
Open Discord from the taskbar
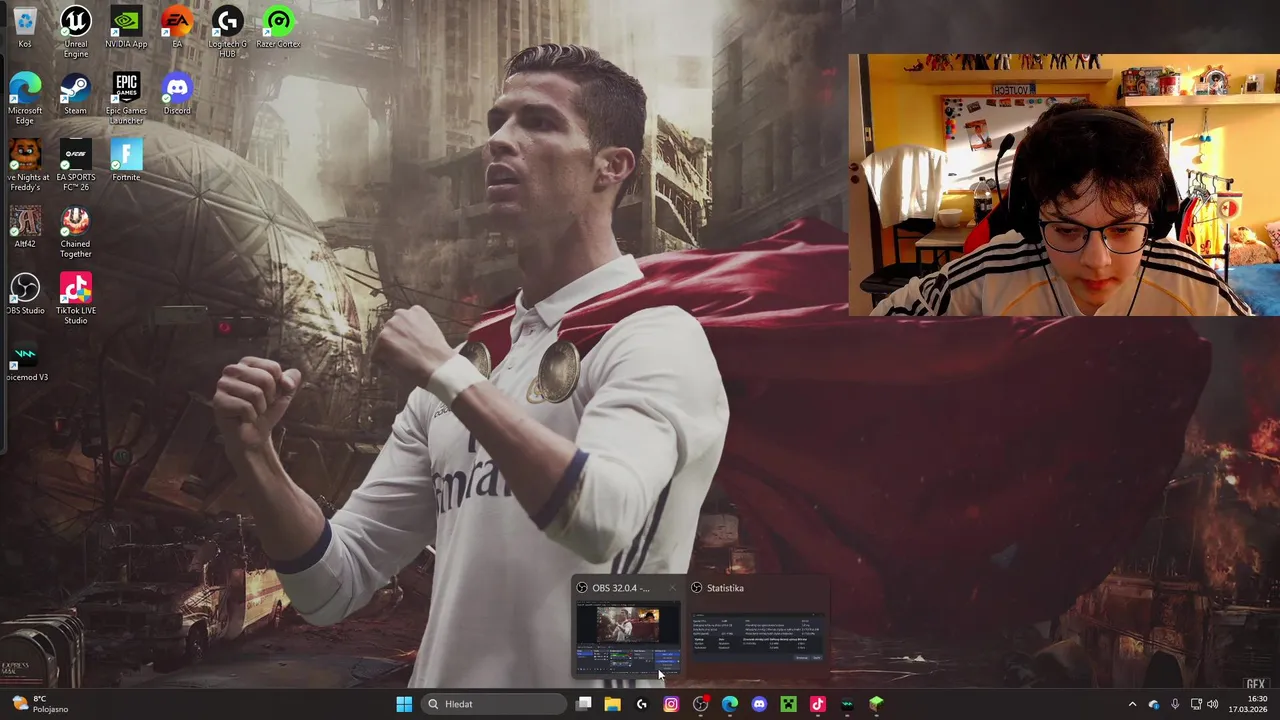click(x=759, y=704)
